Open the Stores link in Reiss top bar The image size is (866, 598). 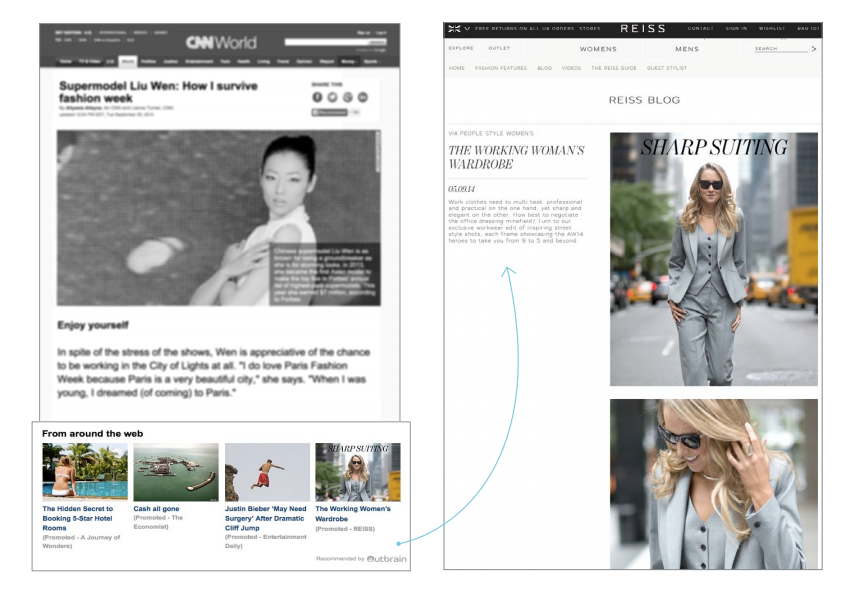(x=590, y=29)
